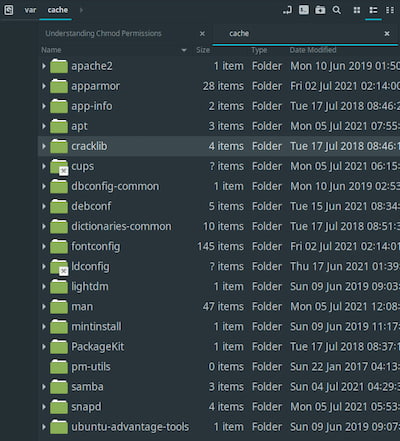The image size is (400, 441).
Task: Expand the mintinstall folder
Action: (x=44, y=326)
